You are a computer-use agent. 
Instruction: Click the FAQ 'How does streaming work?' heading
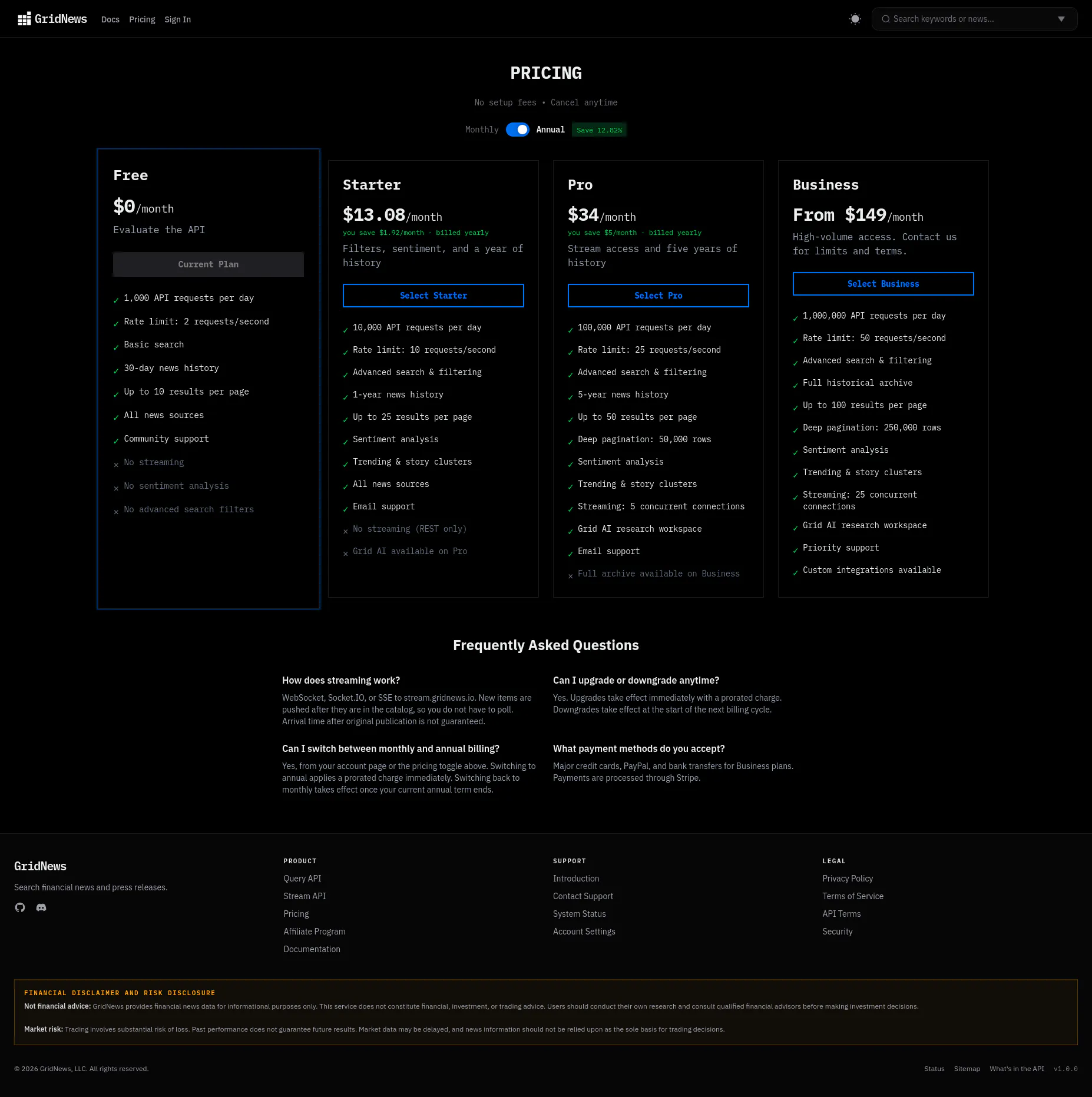(x=340, y=680)
